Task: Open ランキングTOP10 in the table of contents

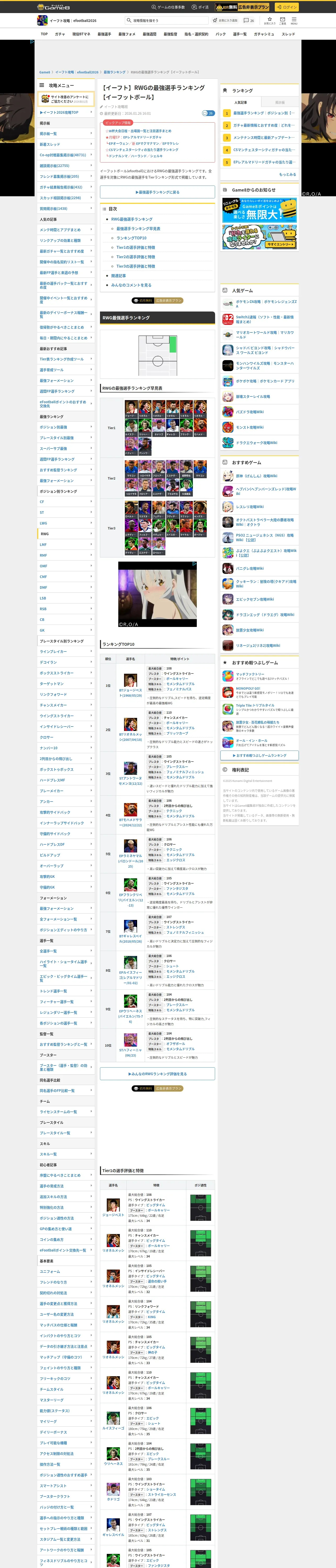Action: (132, 238)
